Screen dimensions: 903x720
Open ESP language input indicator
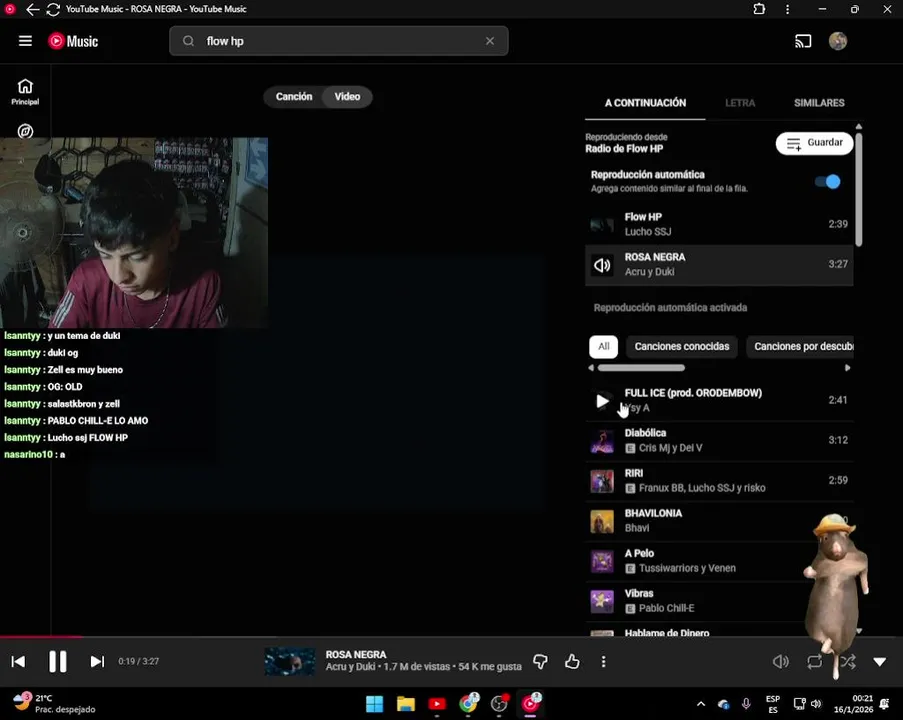772,704
